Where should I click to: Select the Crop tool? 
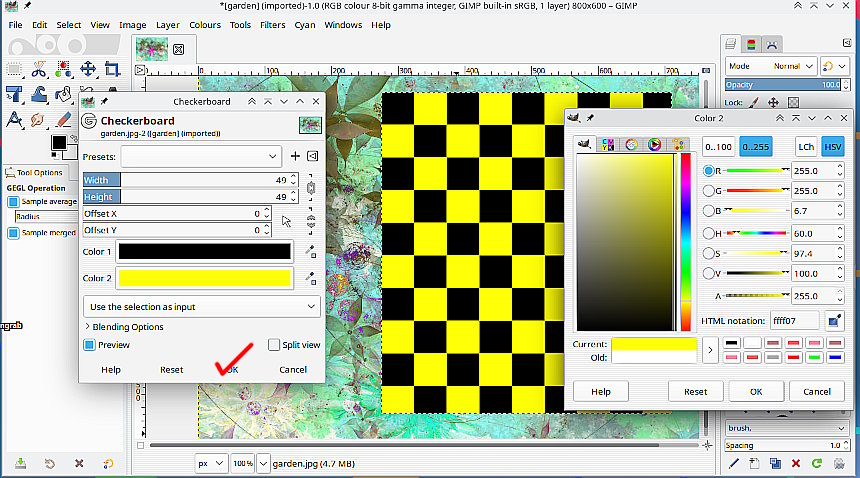[x=112, y=70]
